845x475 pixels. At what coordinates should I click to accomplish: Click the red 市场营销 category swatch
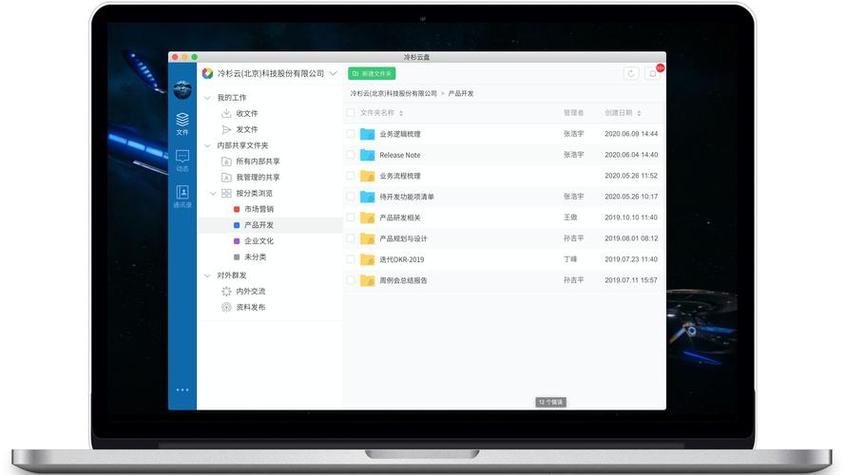[237, 209]
